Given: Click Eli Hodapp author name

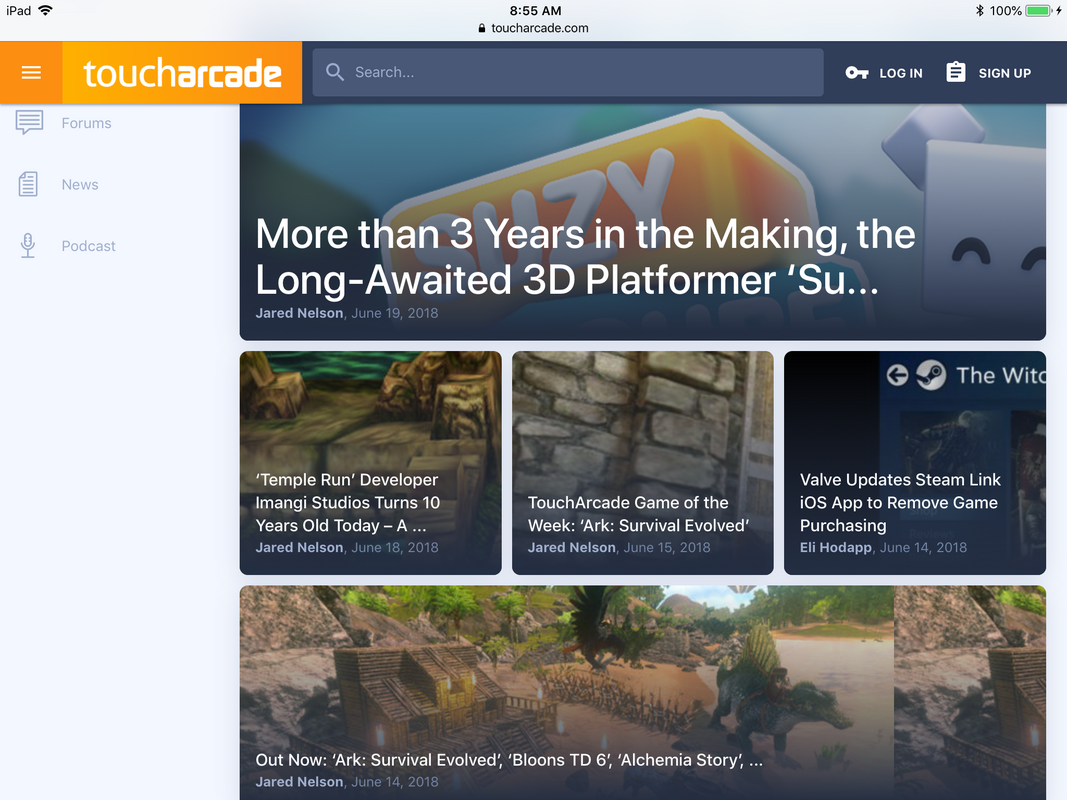Looking at the screenshot, I should 836,548.
